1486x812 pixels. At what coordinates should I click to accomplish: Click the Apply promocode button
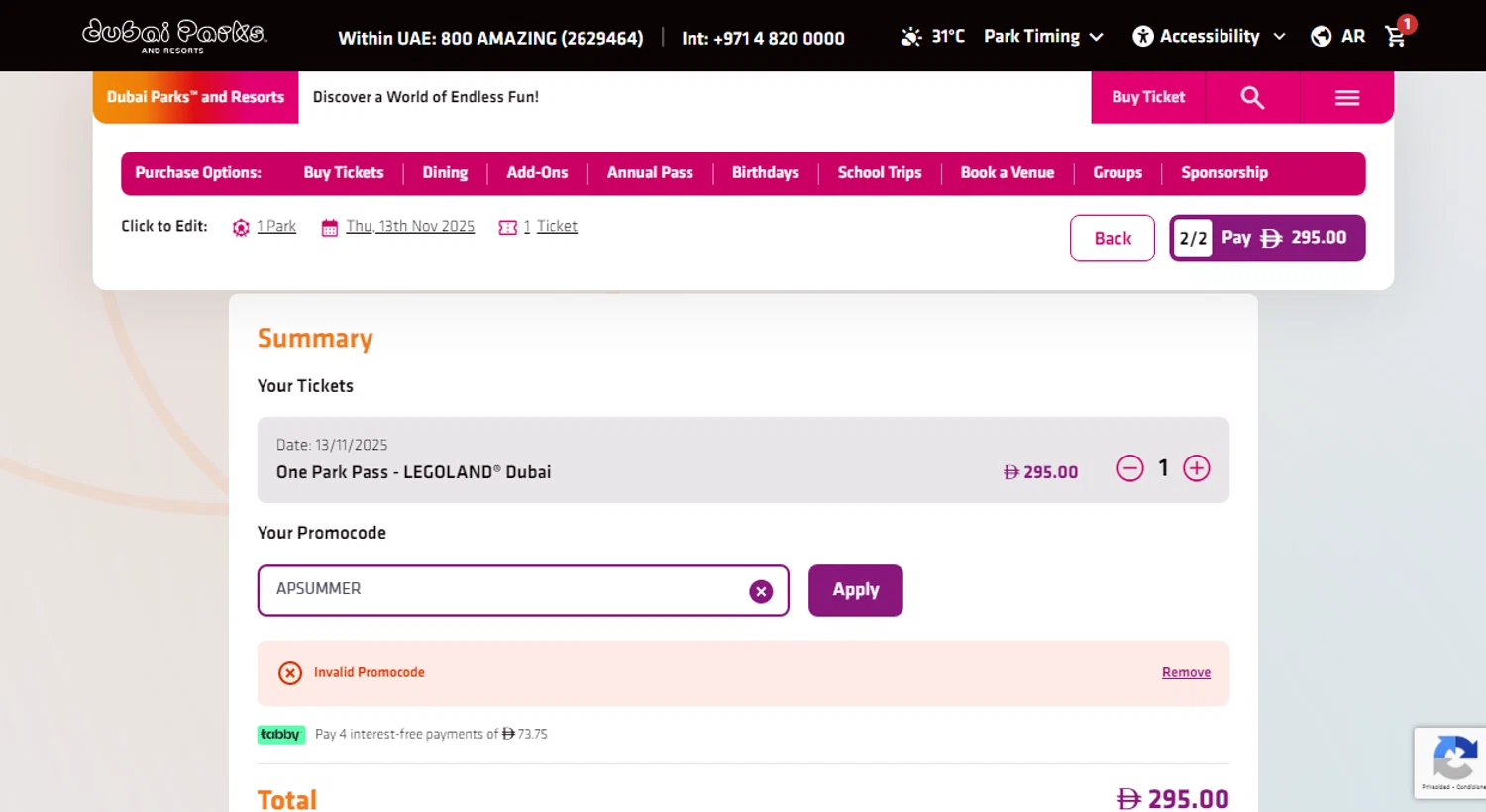point(855,590)
